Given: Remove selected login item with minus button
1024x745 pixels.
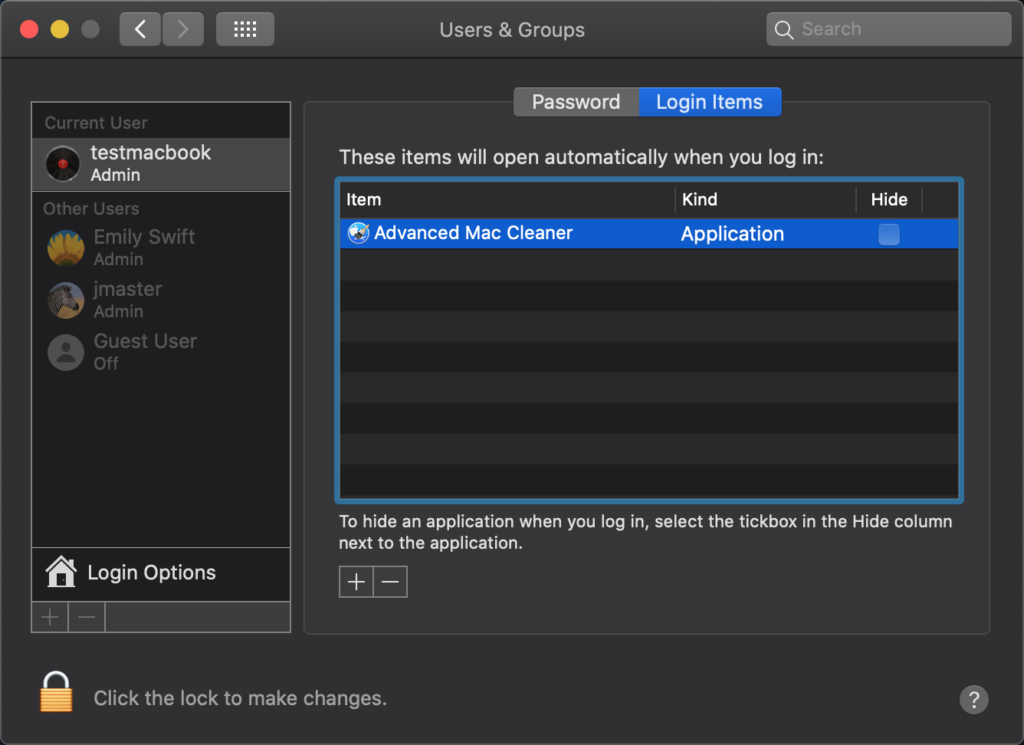Looking at the screenshot, I should coord(390,582).
